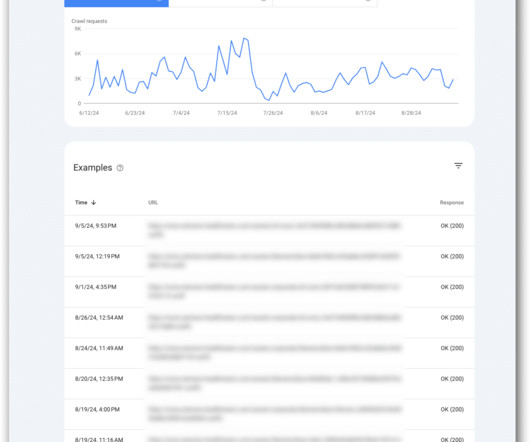Click the lowest dip near 7/26/24 on chart
This screenshot has height=442, width=530.
tap(269, 100)
